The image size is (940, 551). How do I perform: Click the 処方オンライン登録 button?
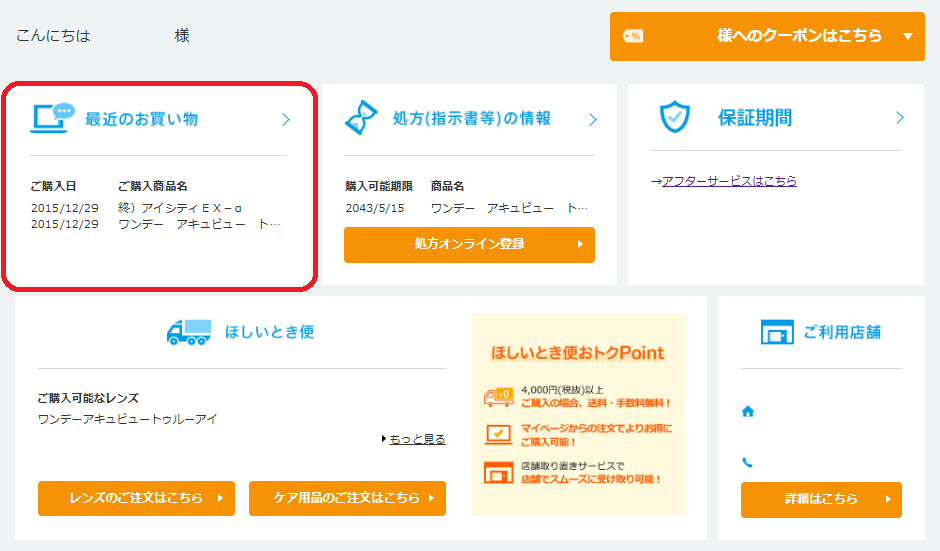click(469, 245)
